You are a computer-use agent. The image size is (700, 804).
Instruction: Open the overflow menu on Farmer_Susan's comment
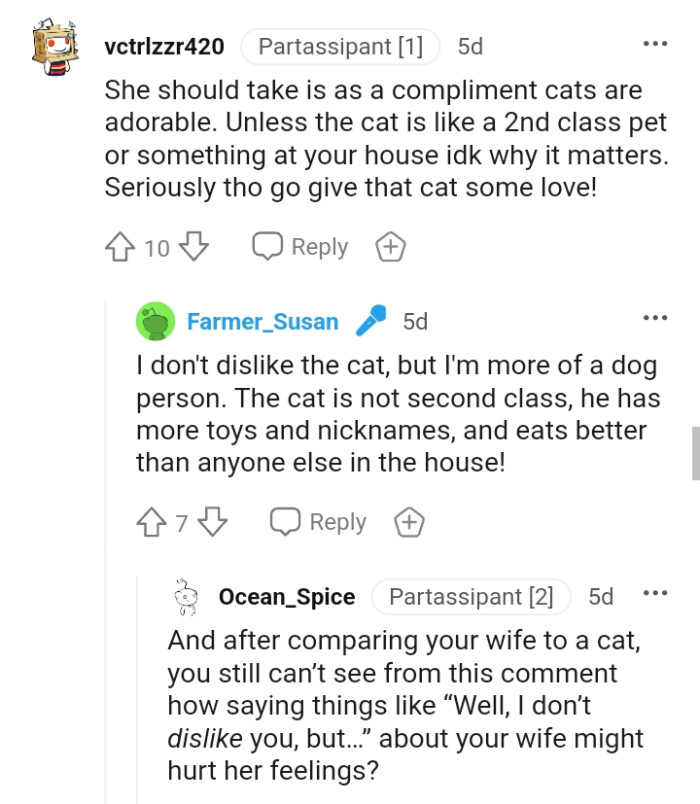click(x=657, y=317)
